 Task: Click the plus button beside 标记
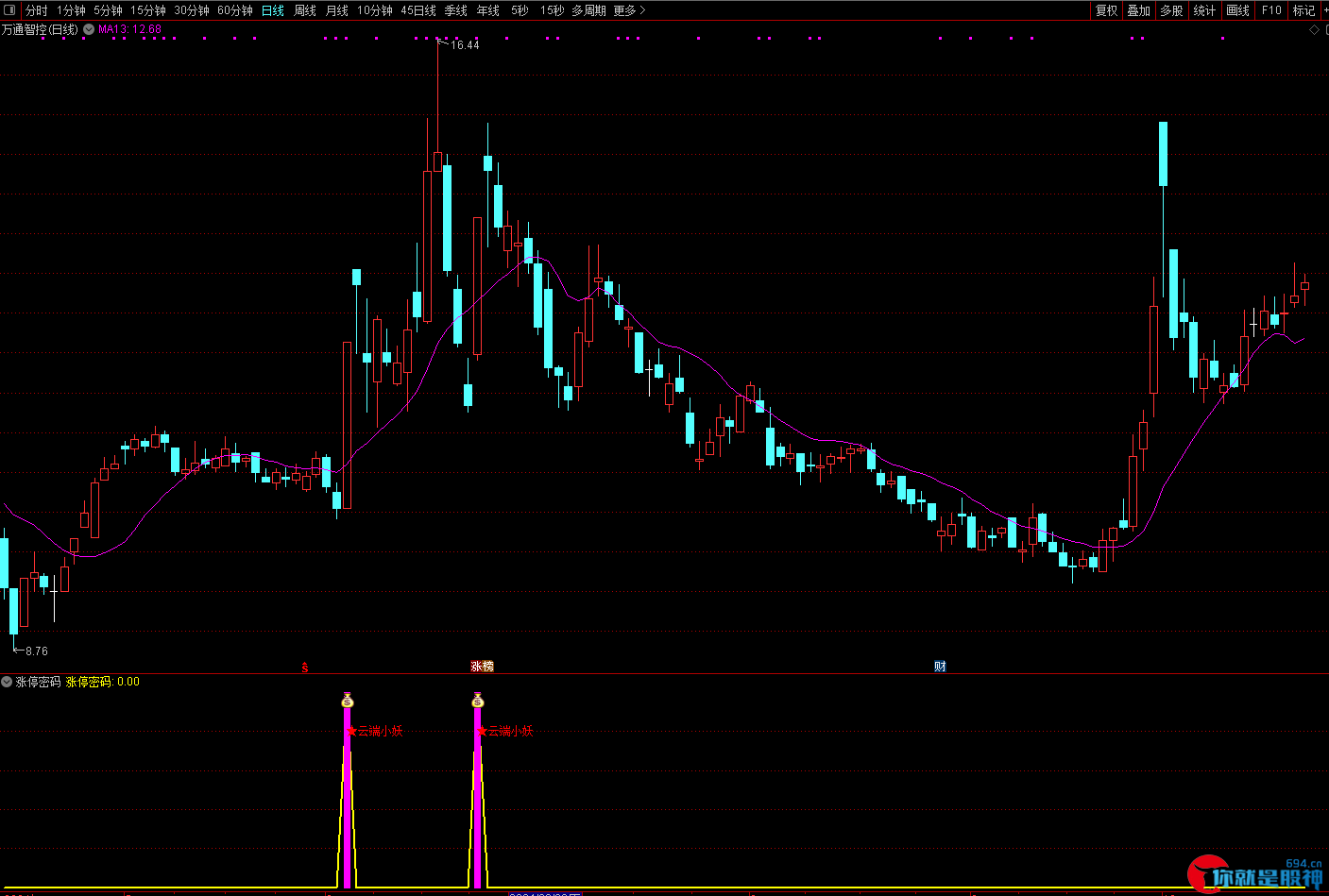[x=1324, y=10]
